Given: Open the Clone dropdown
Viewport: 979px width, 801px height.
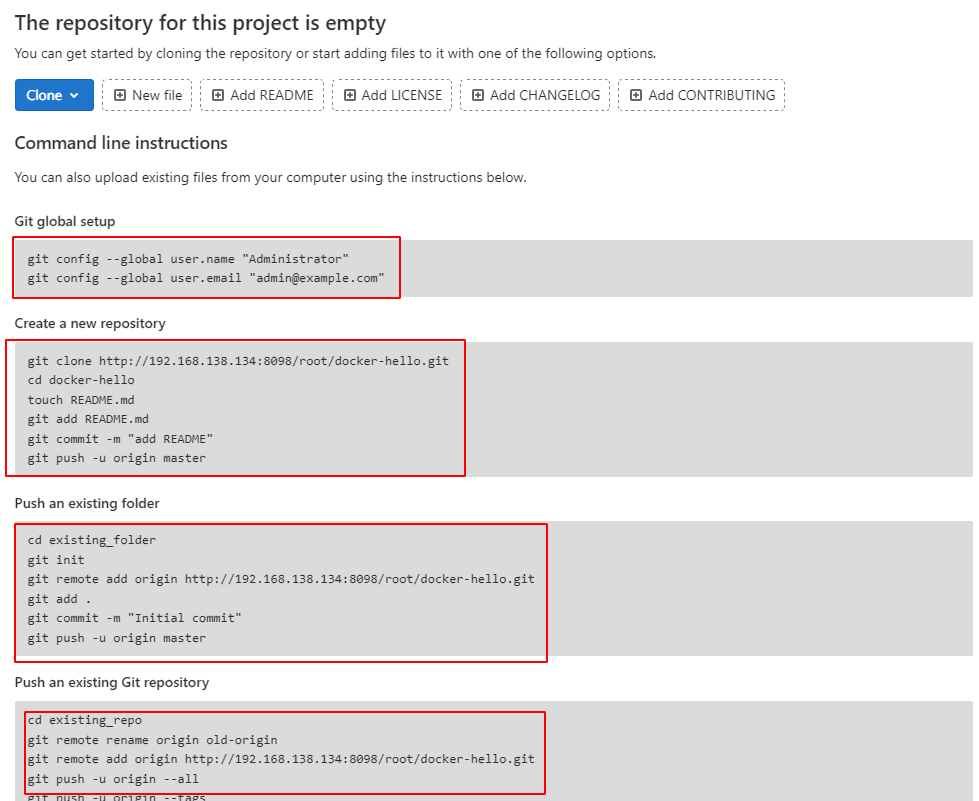Looking at the screenshot, I should [x=53, y=95].
